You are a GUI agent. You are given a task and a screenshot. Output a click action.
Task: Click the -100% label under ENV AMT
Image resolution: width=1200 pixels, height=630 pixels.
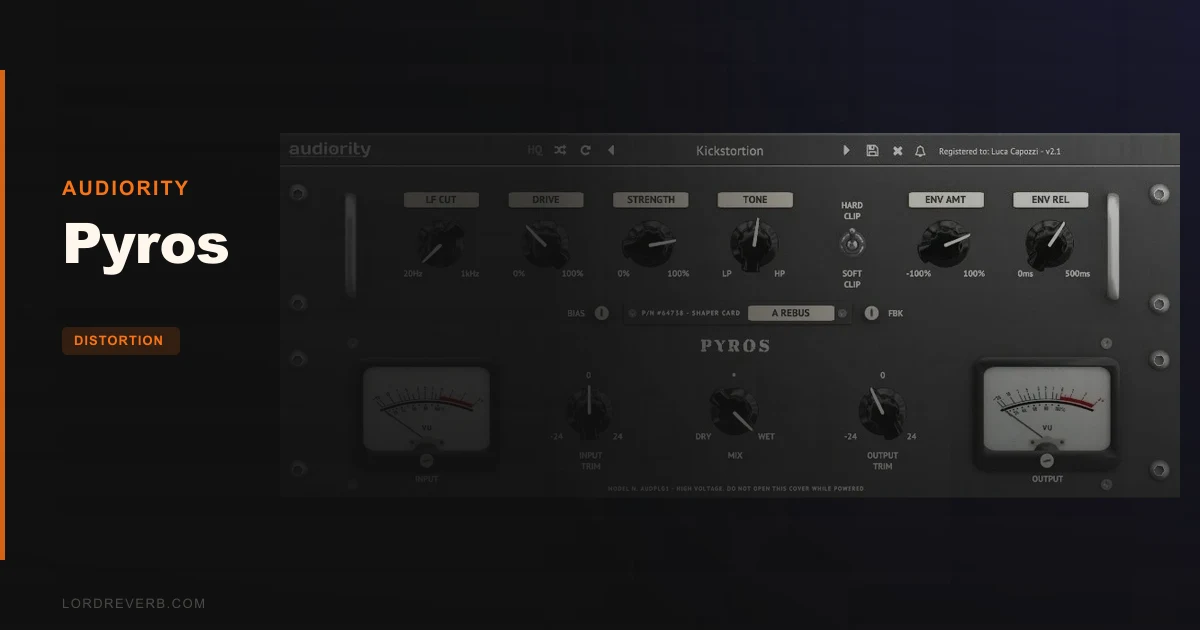pyautogui.click(x=919, y=274)
